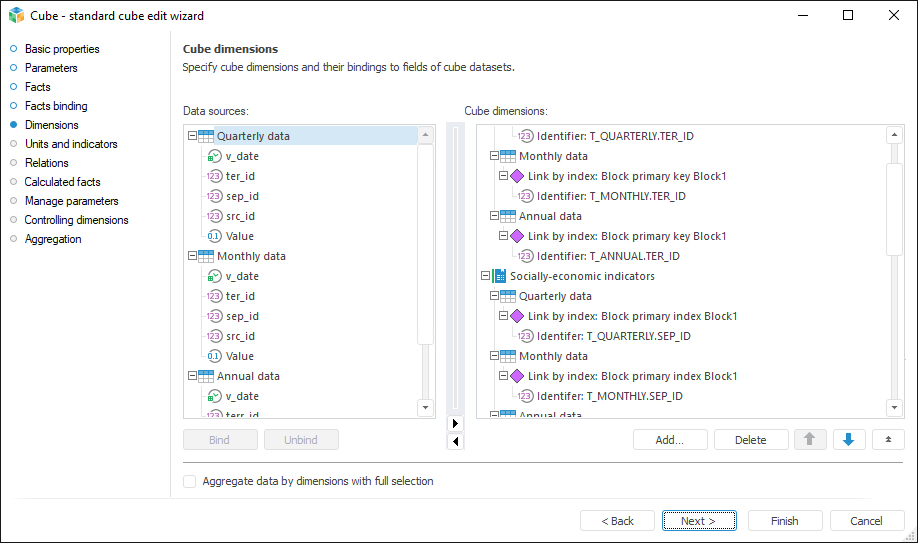The width and height of the screenshot is (918, 543).
Task: Collapse the Socially-economic indicators dimension node
Action: [485, 276]
